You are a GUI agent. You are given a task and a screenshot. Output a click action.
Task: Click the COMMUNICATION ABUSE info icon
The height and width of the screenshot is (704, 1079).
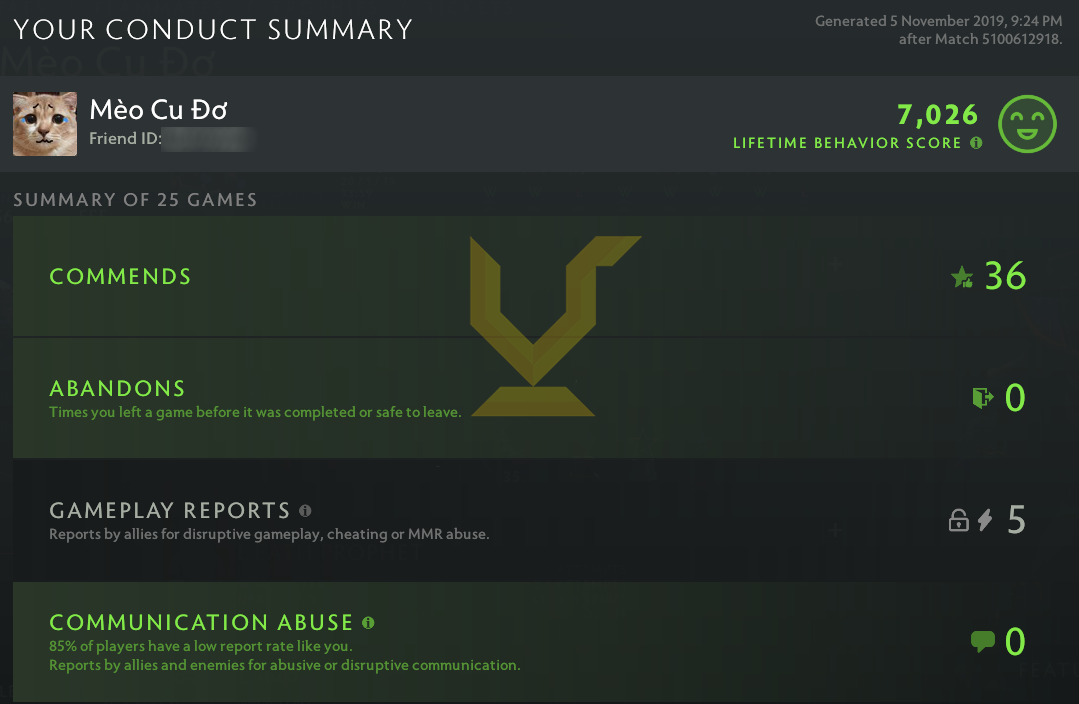[x=367, y=622]
